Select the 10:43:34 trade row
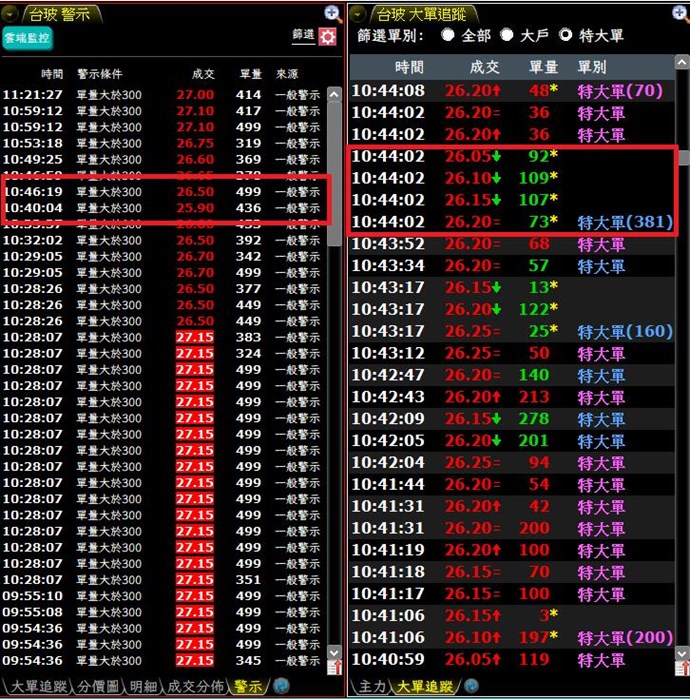The height and width of the screenshot is (699, 690). tap(512, 266)
